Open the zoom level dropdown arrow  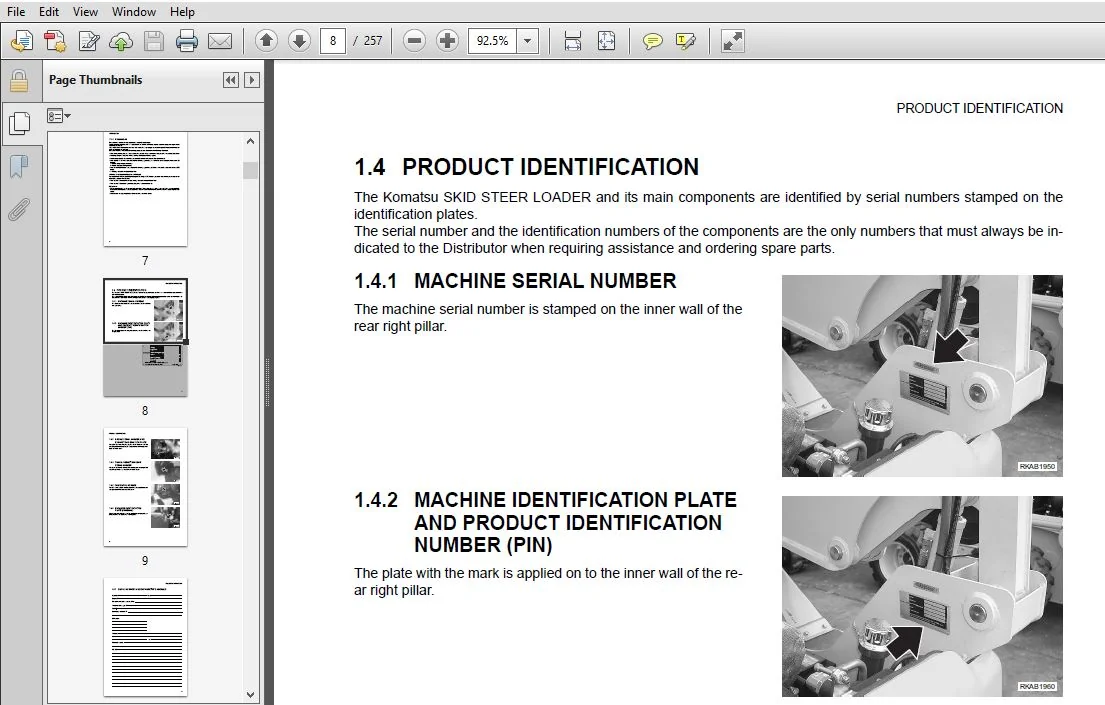coord(528,41)
